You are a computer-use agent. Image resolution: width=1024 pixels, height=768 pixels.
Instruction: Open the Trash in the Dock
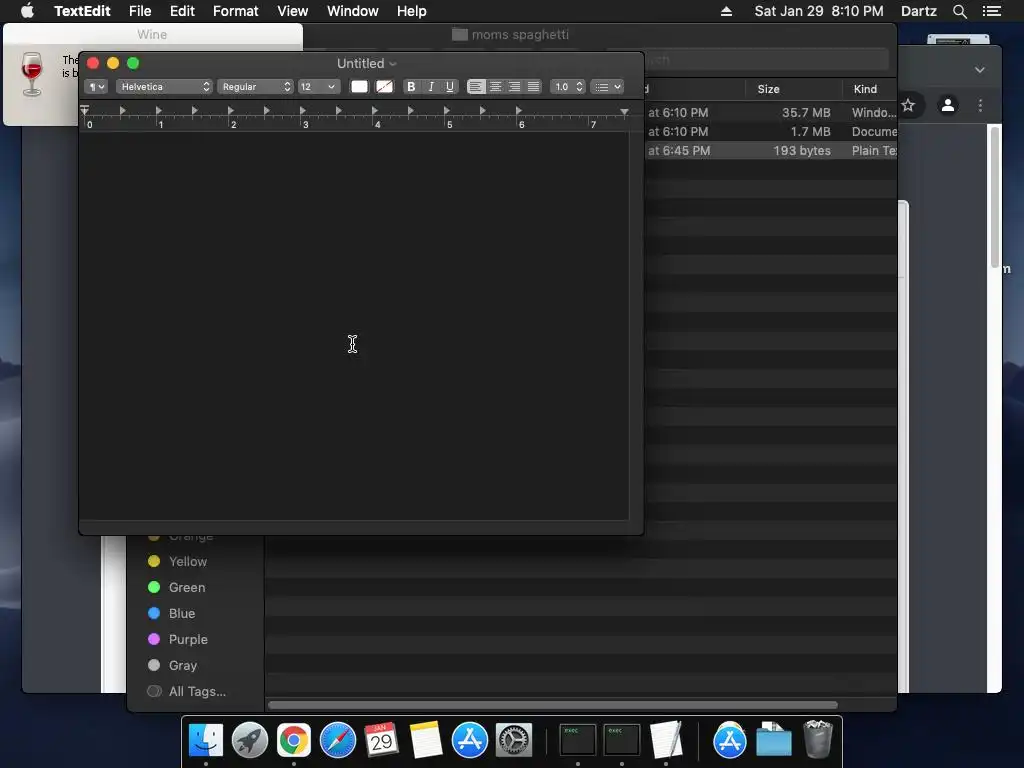pyautogui.click(x=818, y=739)
